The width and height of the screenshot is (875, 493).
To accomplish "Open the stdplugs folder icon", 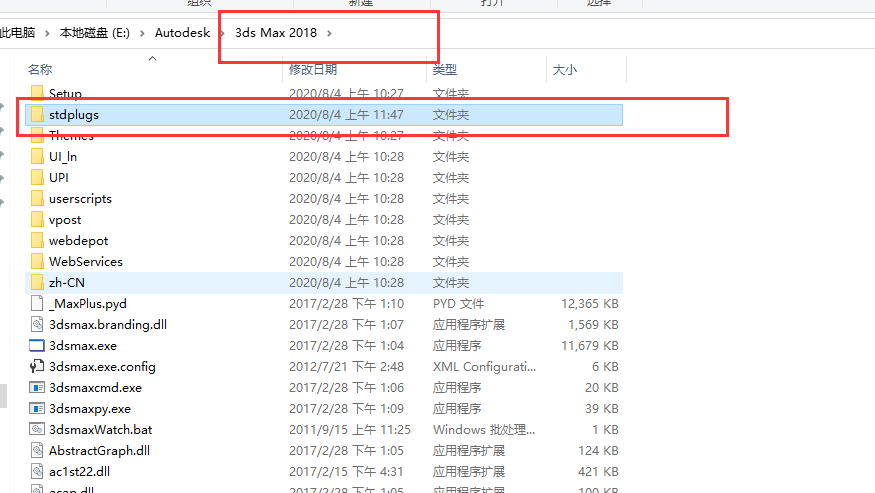I will 37,114.
